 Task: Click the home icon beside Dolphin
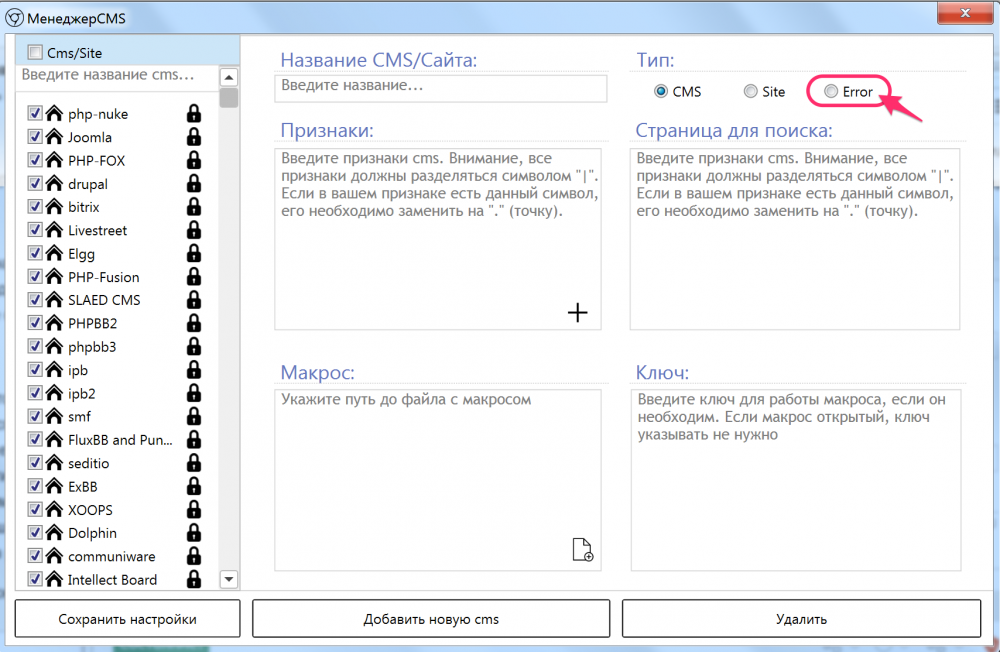point(55,532)
